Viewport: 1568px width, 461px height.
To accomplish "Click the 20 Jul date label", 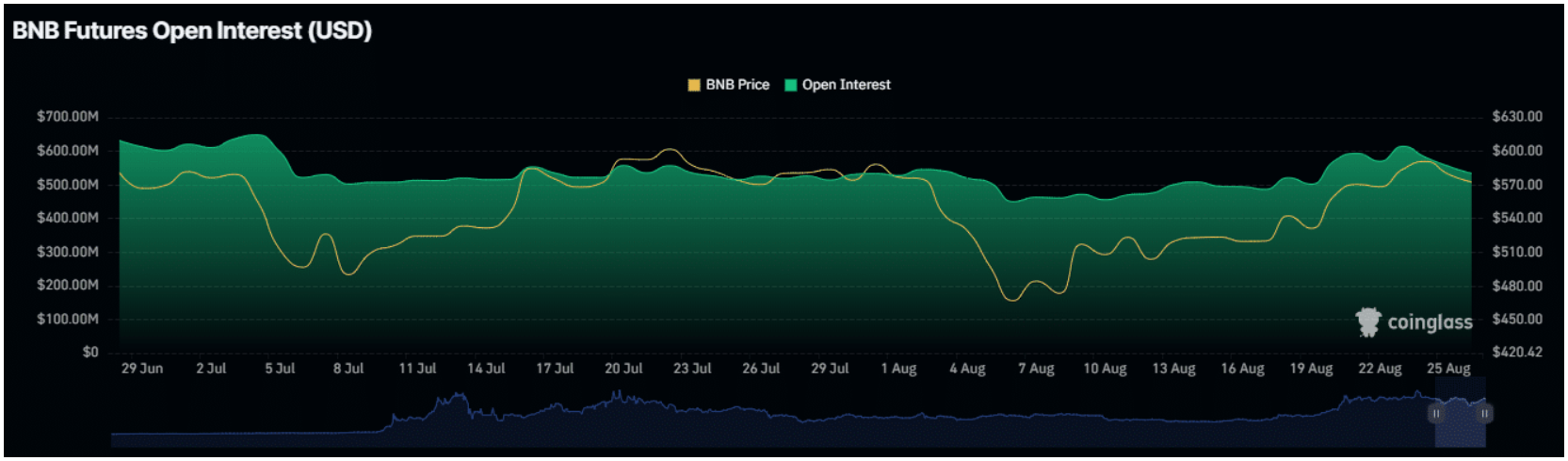I will [623, 369].
